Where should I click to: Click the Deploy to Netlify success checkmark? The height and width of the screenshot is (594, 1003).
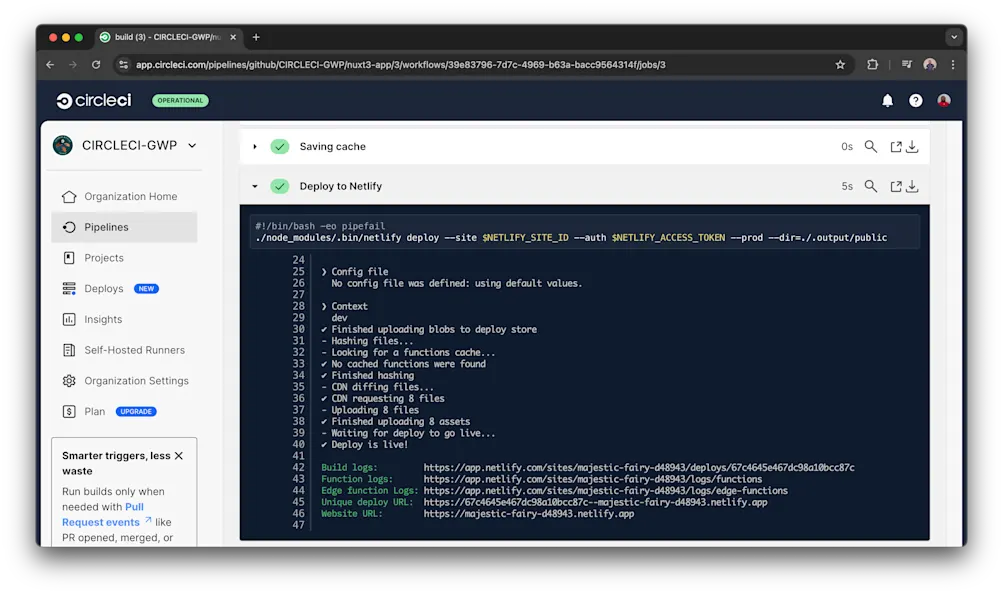(280, 186)
